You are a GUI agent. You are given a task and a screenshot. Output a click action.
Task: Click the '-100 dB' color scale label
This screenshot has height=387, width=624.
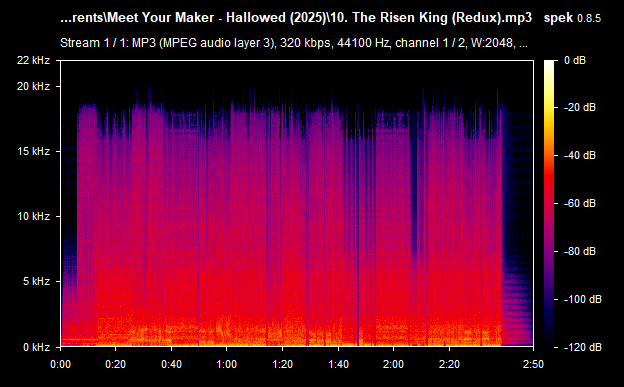point(583,299)
